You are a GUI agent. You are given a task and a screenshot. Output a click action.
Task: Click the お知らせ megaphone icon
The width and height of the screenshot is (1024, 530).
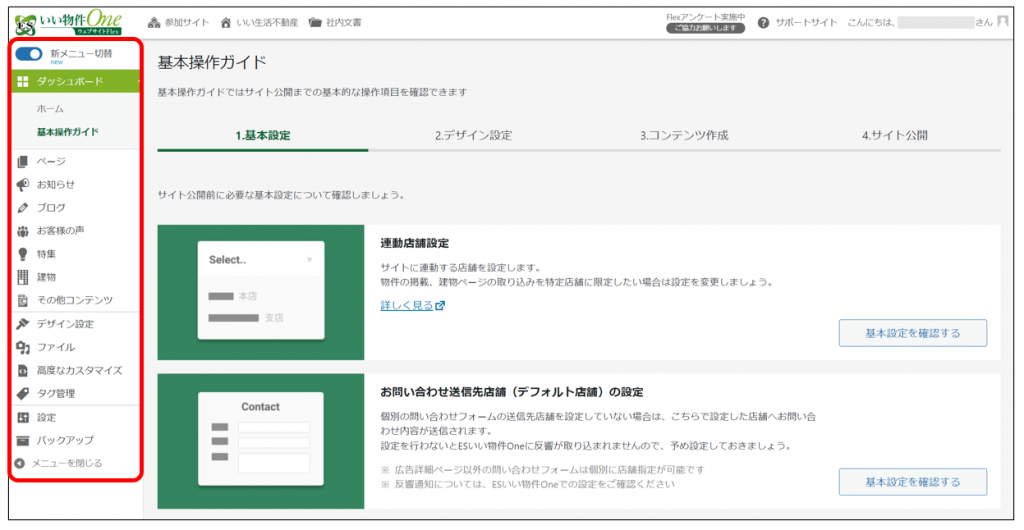(x=23, y=185)
